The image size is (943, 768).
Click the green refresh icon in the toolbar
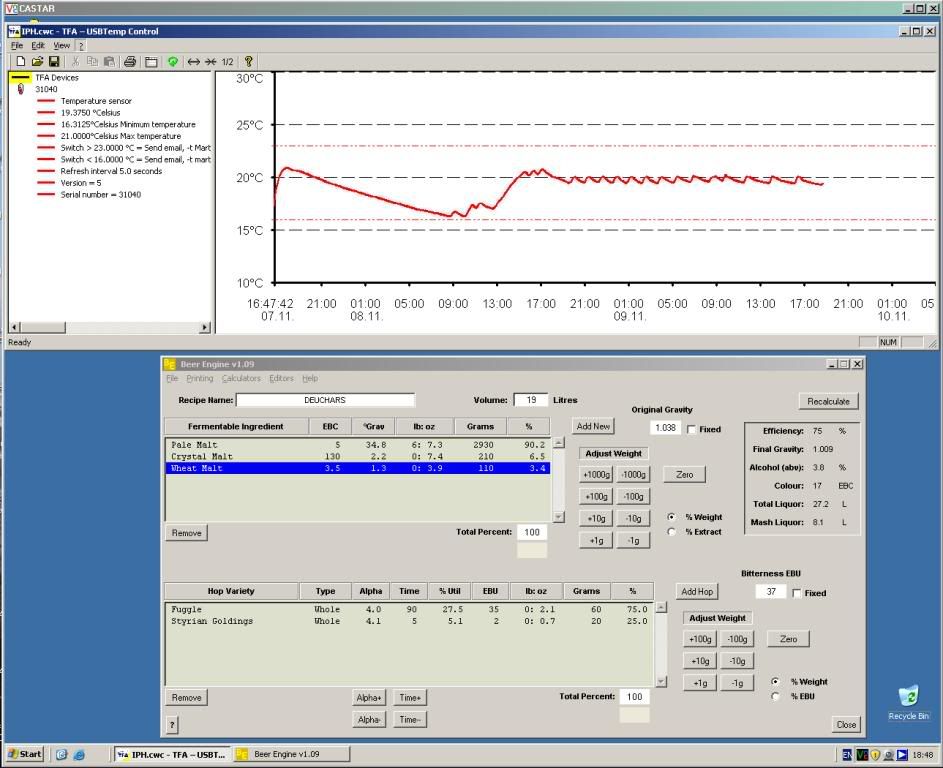pyautogui.click(x=173, y=61)
